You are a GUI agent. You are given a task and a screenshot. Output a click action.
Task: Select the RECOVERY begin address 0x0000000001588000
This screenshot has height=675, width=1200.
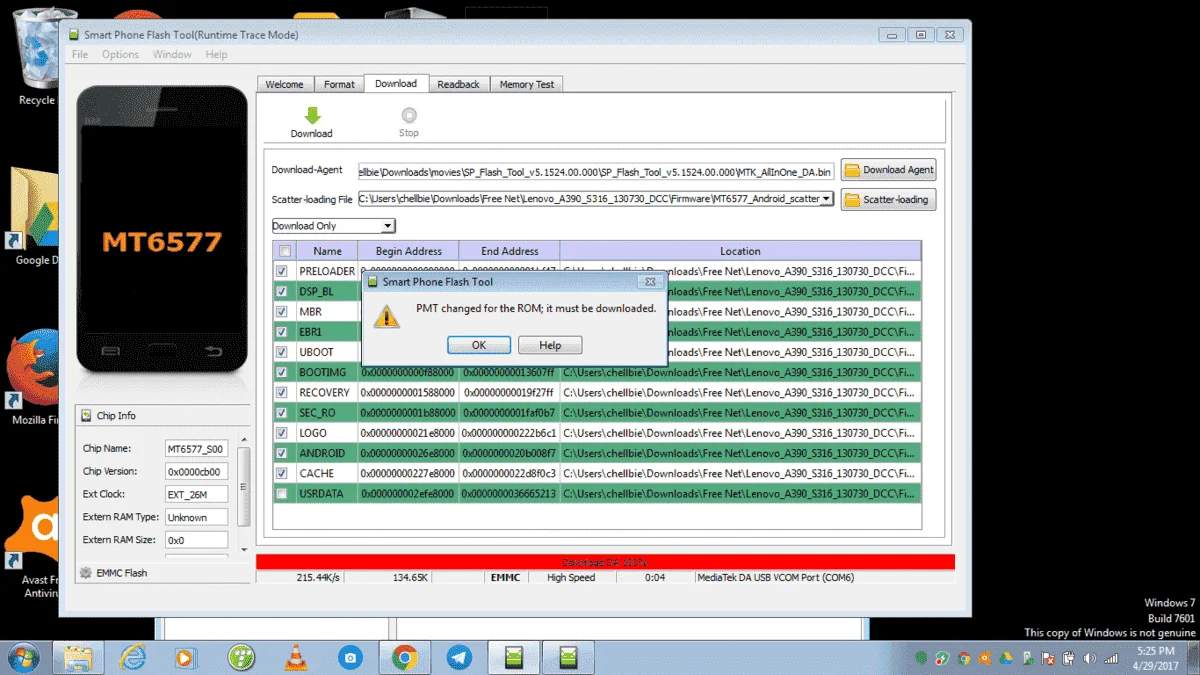click(408, 392)
